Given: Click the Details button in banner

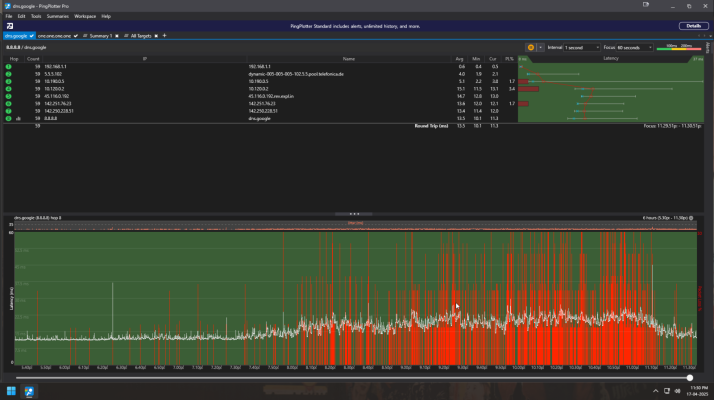Looking at the screenshot, I should click(694, 26).
